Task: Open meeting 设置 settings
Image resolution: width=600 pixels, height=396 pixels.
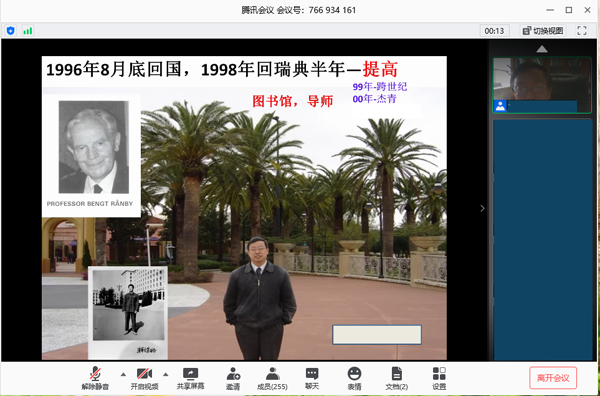Action: pyautogui.click(x=439, y=378)
